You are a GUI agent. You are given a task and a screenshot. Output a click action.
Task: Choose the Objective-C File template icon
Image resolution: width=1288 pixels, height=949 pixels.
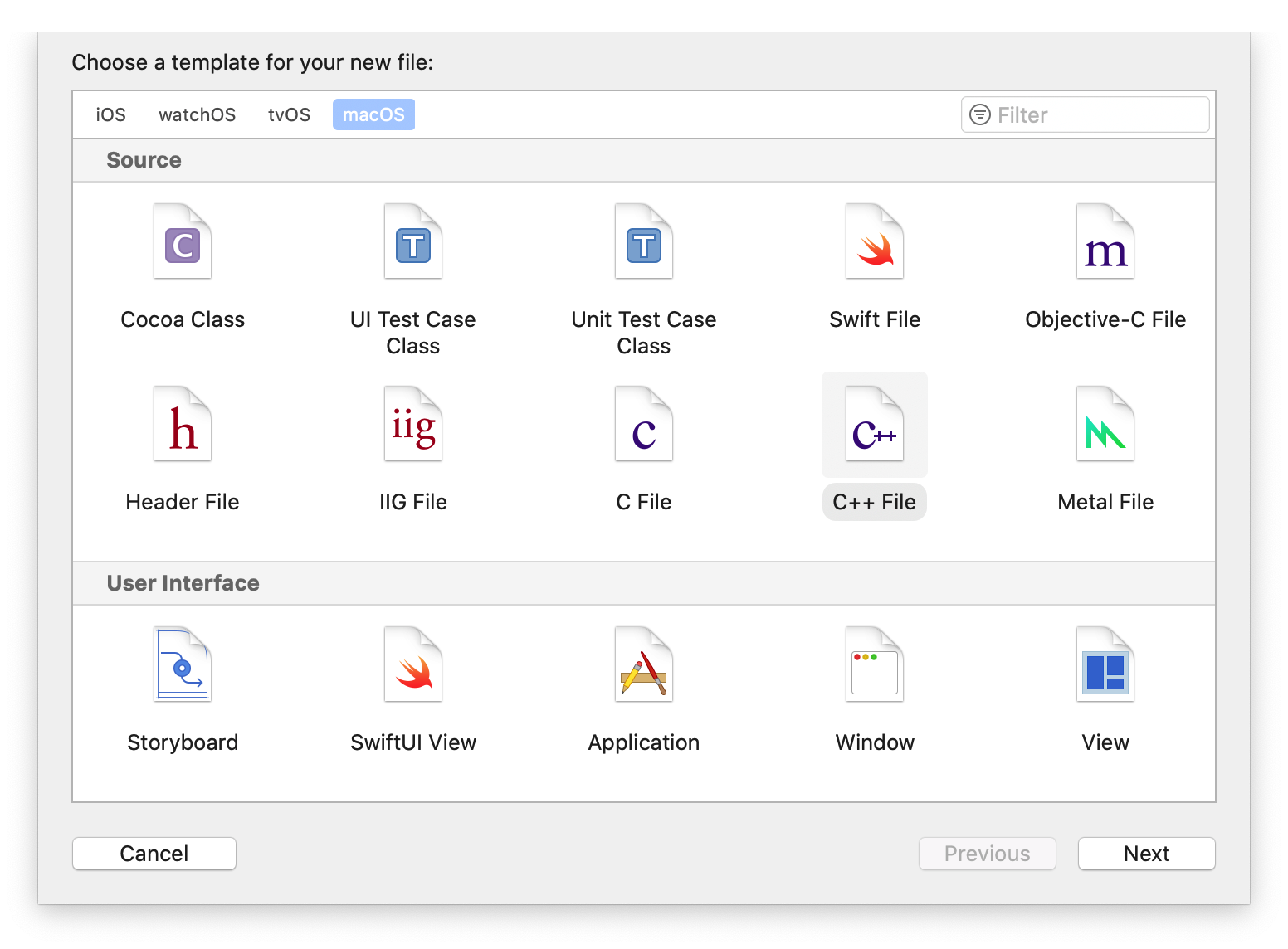(1105, 242)
